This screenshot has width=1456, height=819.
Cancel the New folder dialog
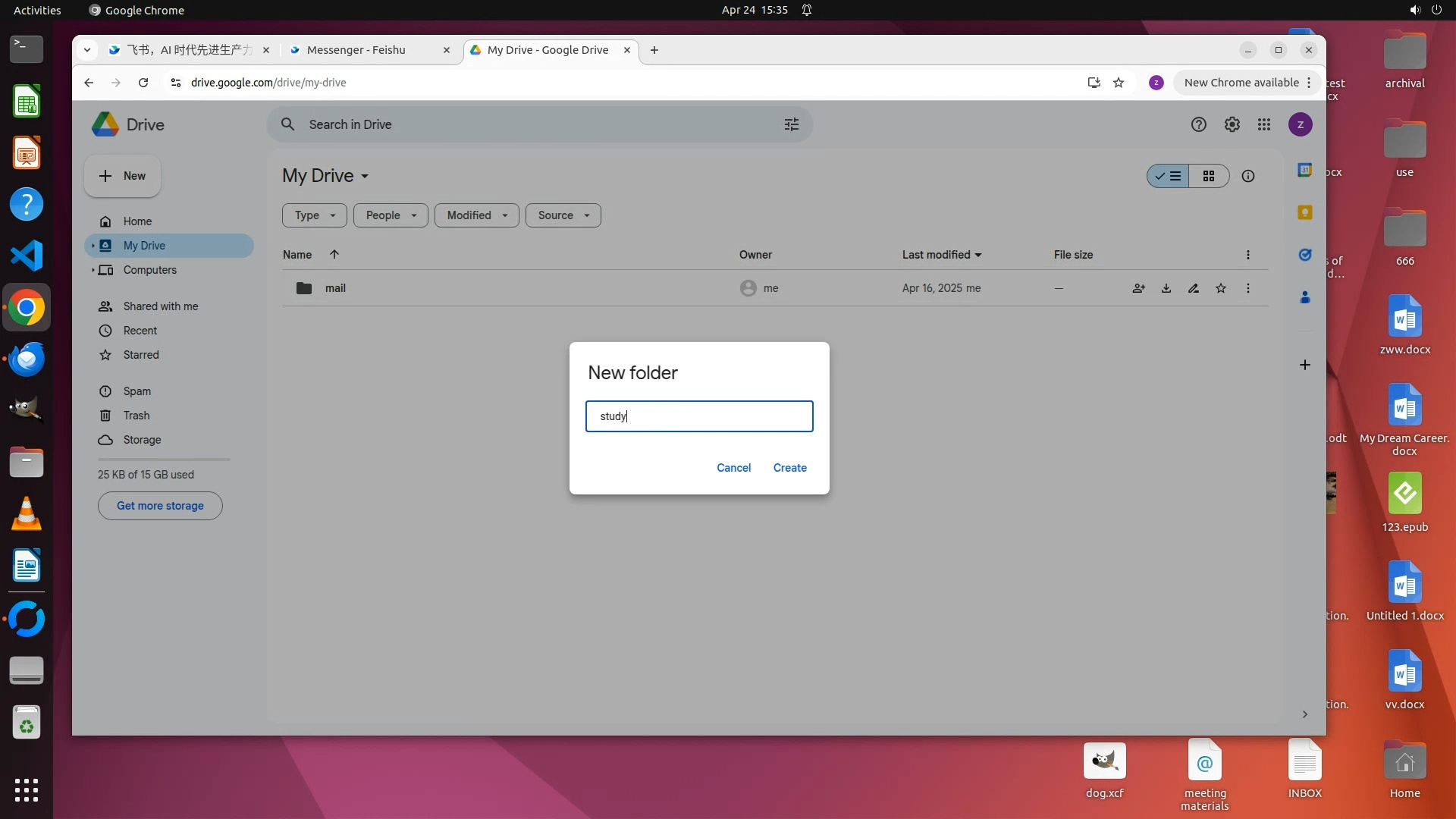click(x=733, y=468)
